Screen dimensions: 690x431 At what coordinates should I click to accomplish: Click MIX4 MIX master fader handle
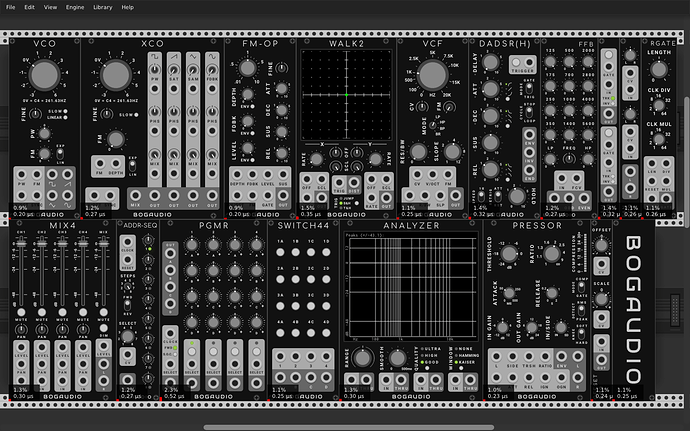pyautogui.click(x=103, y=243)
